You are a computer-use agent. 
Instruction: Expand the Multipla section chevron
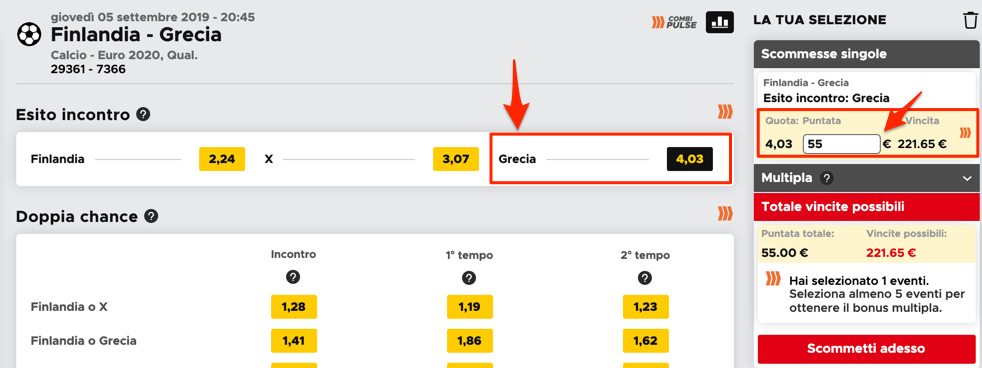[x=967, y=178]
